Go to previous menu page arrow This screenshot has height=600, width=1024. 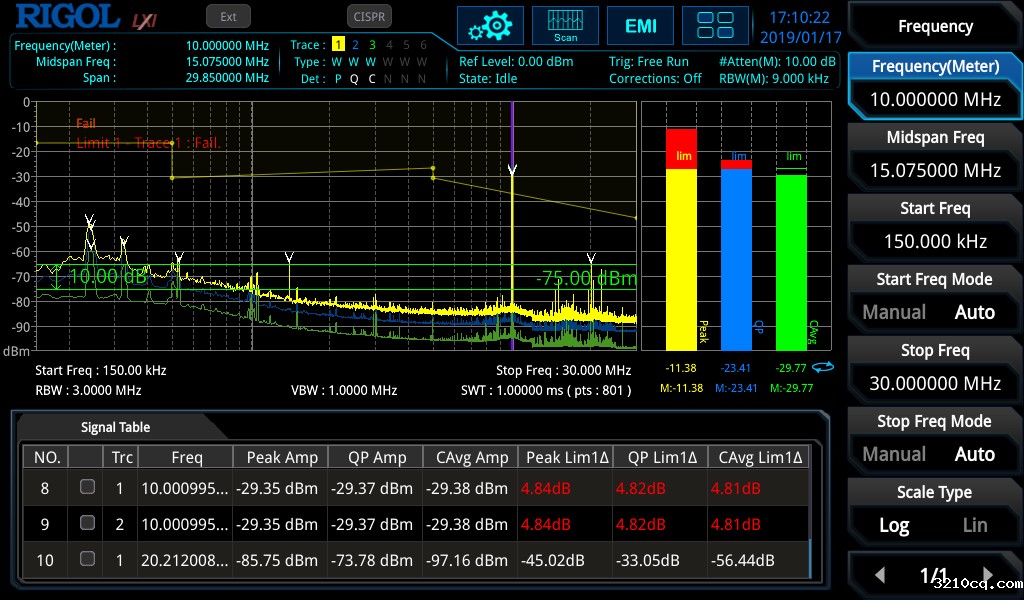click(880, 575)
